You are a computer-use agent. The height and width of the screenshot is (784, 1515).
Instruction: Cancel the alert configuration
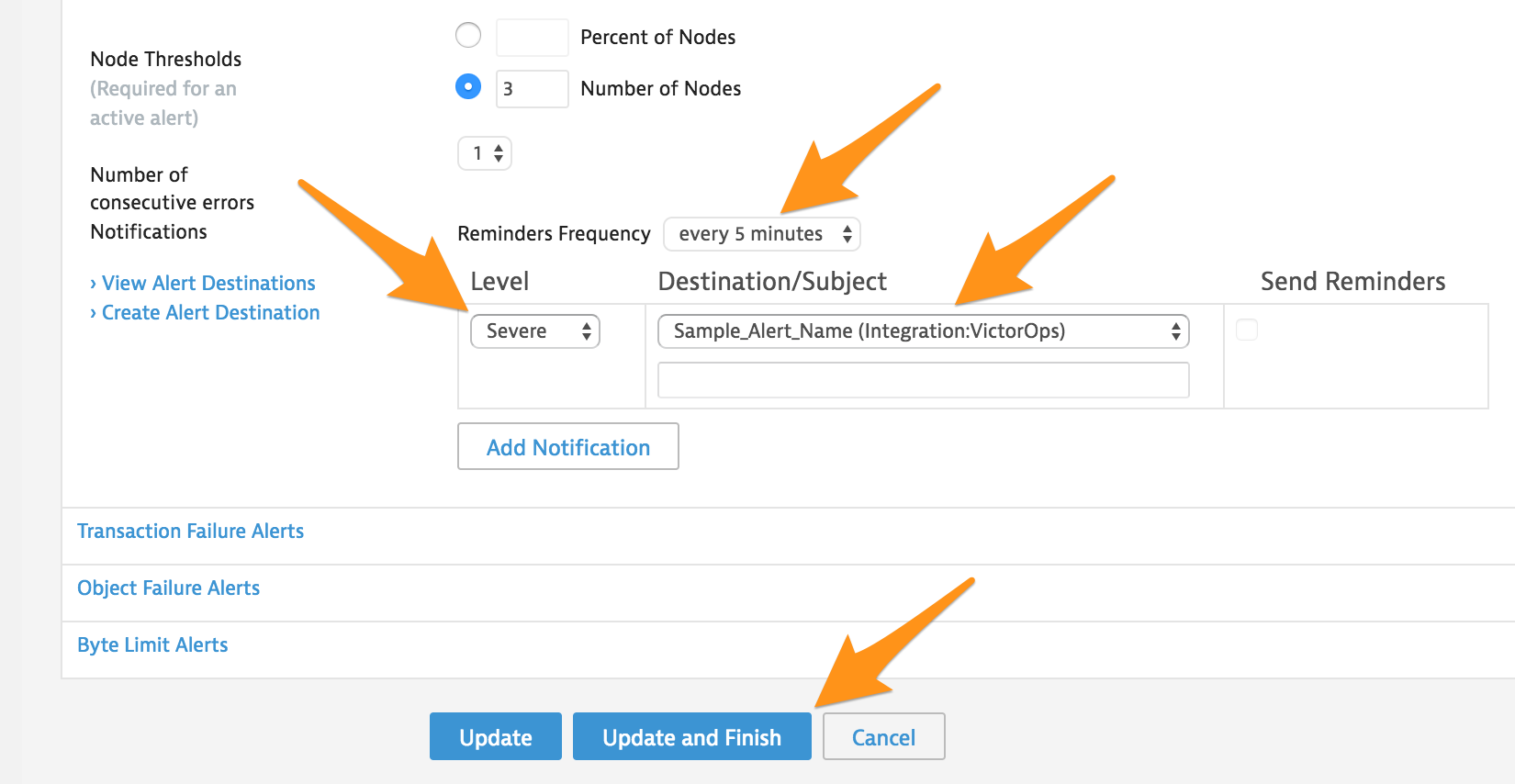[882, 736]
